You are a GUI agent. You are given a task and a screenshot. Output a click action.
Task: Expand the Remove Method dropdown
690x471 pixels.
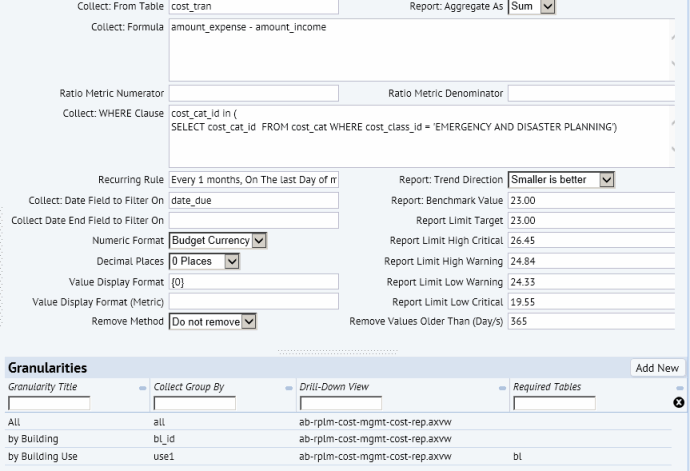point(249,322)
